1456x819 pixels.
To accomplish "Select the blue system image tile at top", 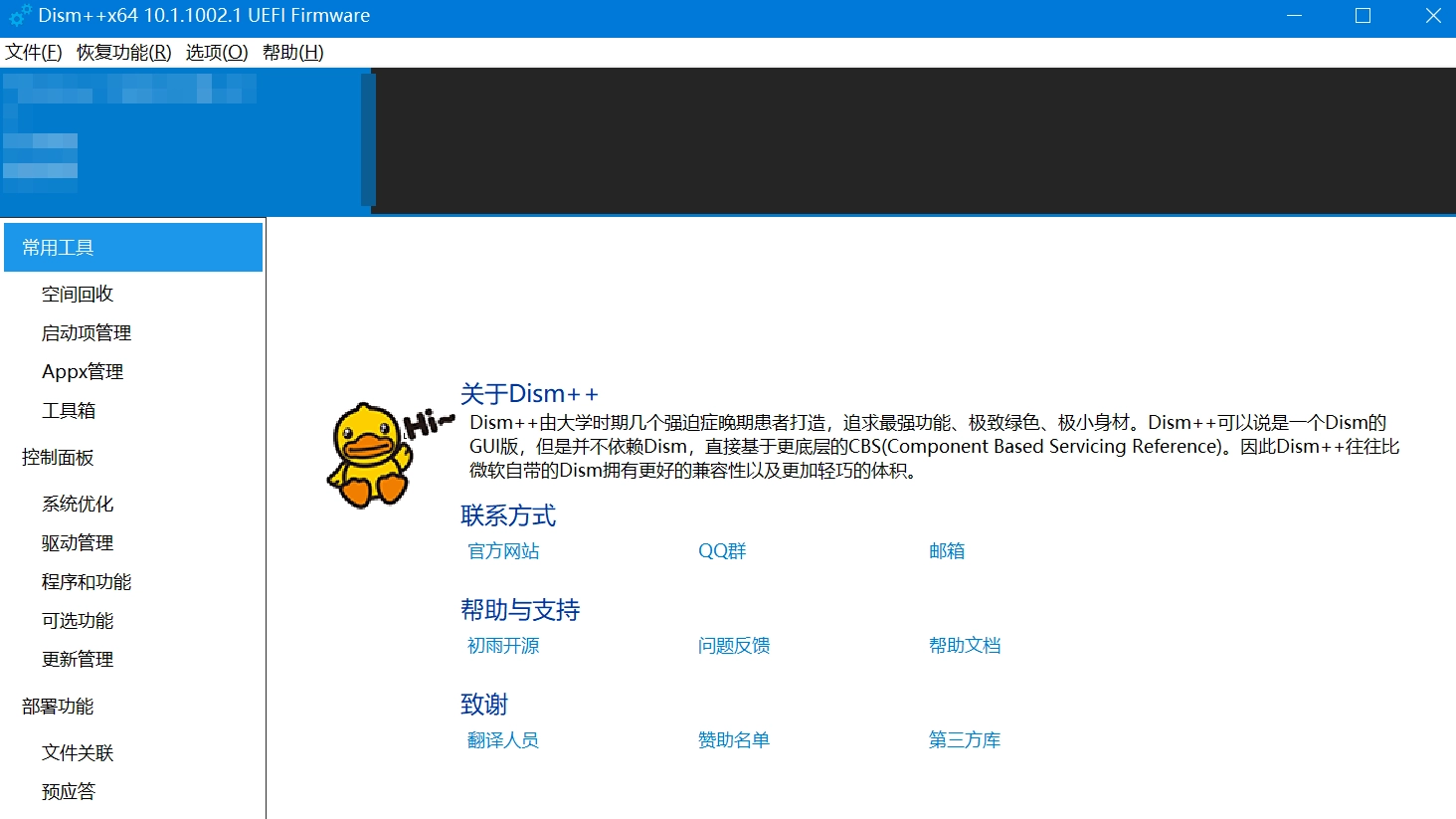I will (185, 140).
